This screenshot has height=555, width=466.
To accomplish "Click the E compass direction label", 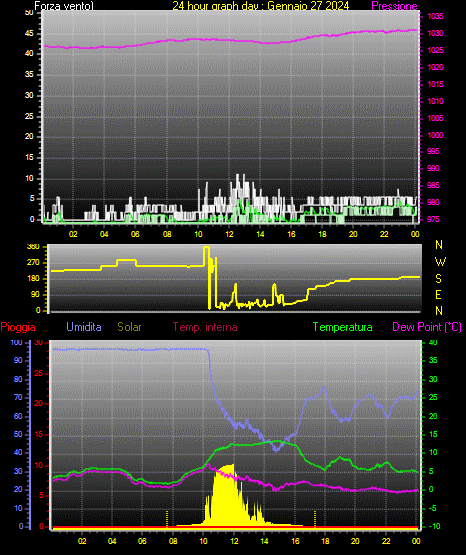I will 438,295.
